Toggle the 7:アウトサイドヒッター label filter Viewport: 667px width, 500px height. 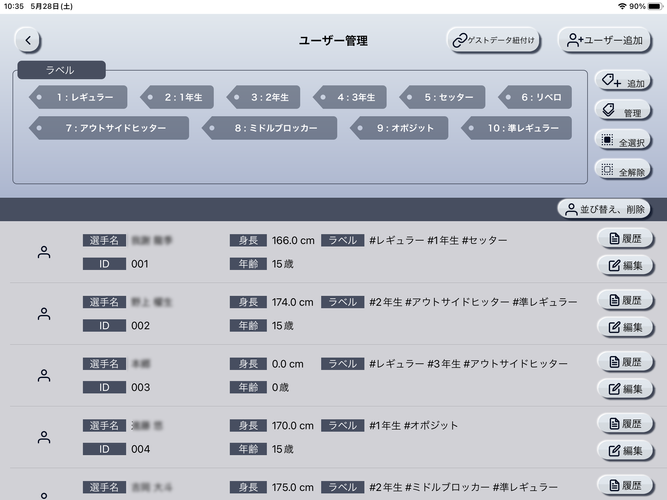108,128
